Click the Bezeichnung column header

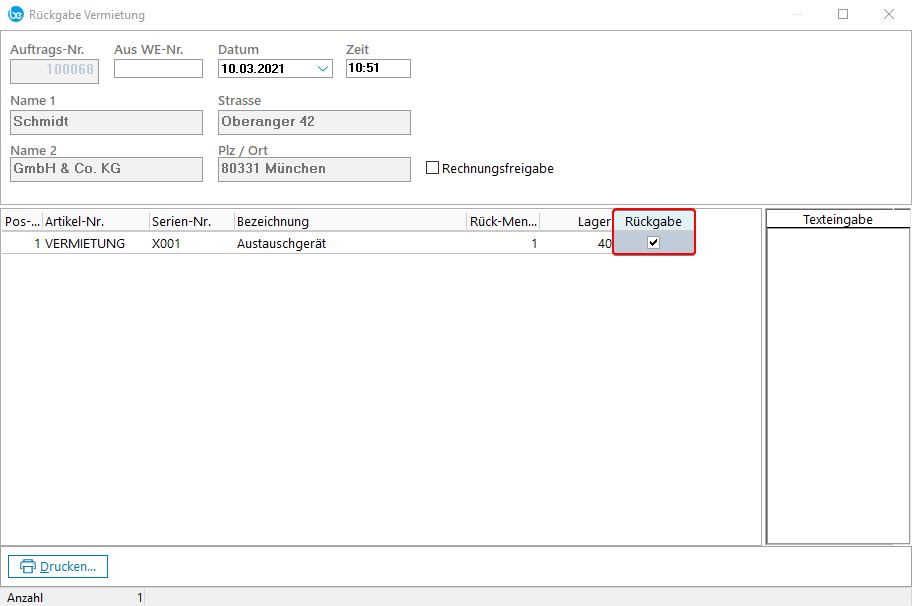coord(349,221)
